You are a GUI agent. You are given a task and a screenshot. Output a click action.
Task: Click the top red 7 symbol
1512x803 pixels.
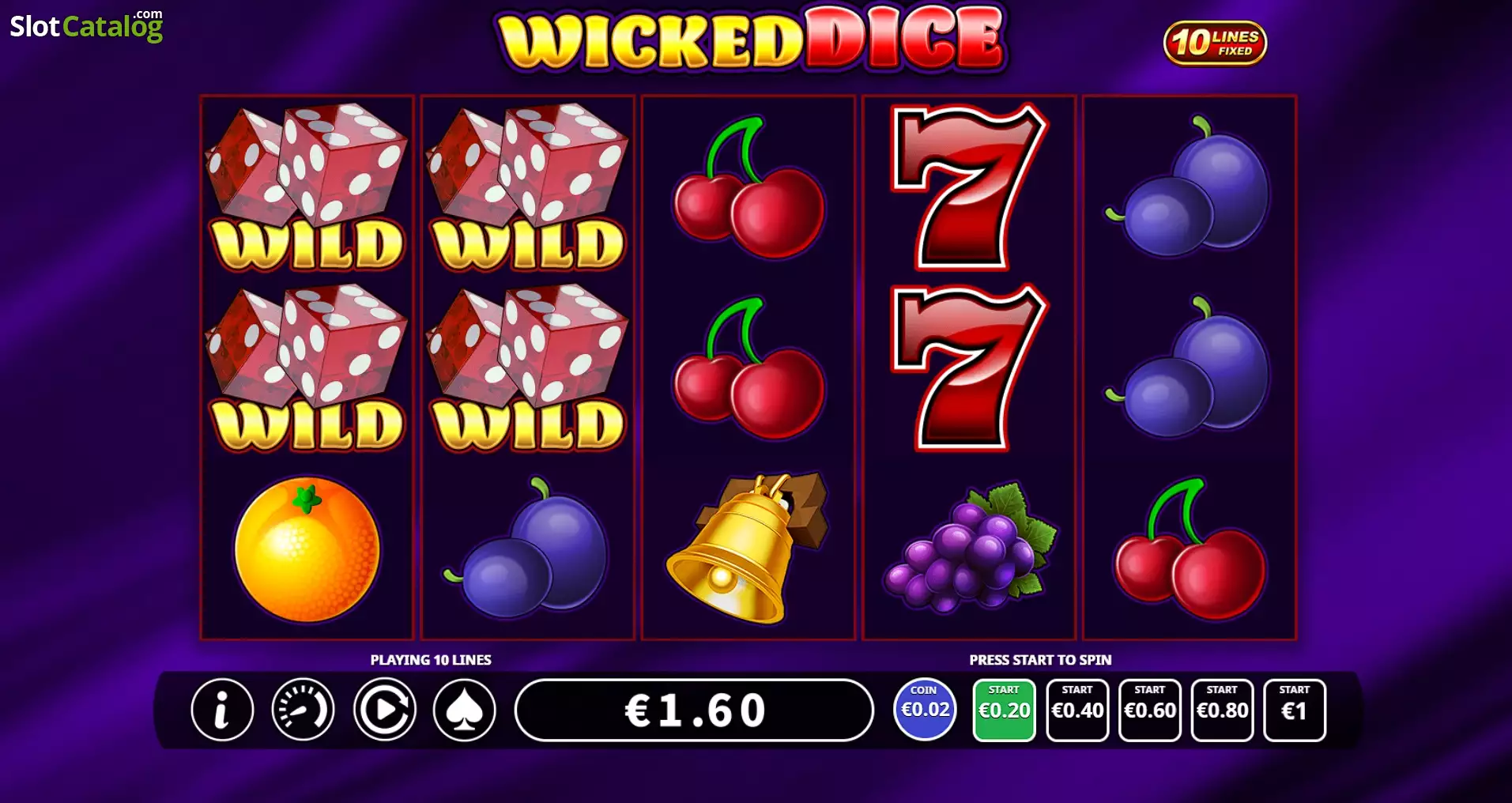[969, 187]
